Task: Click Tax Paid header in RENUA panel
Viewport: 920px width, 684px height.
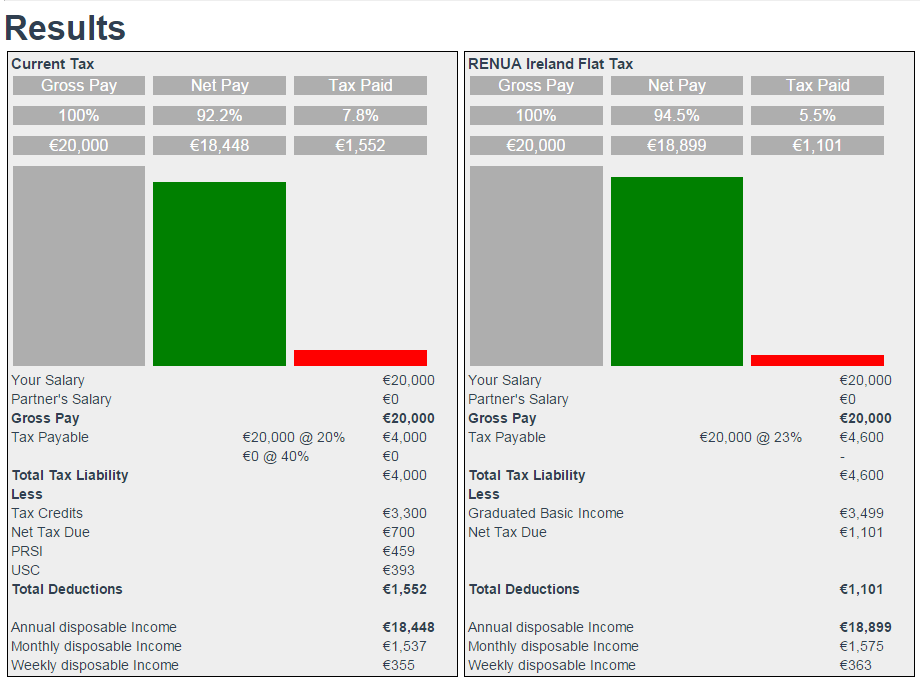Action: point(817,86)
